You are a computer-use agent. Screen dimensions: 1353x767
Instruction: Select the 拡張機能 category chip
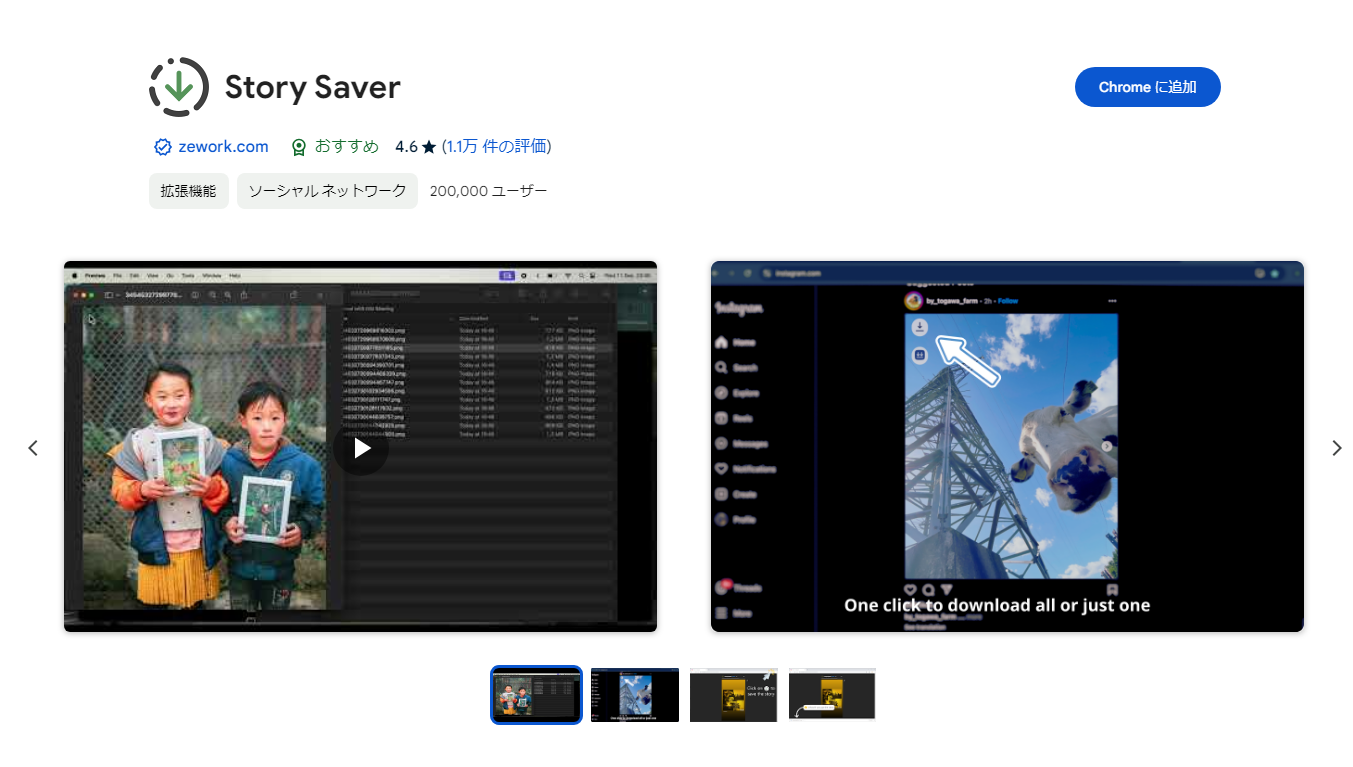tap(188, 191)
